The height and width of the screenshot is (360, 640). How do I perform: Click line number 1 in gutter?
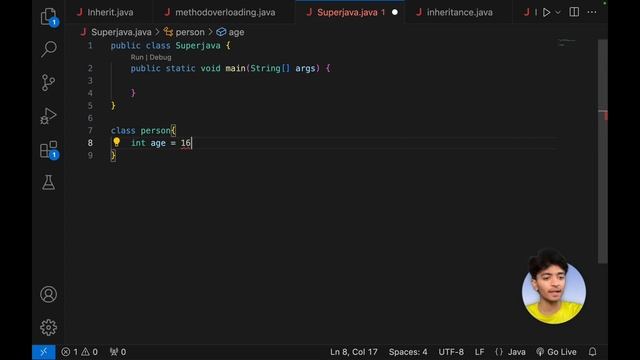[x=90, y=46]
